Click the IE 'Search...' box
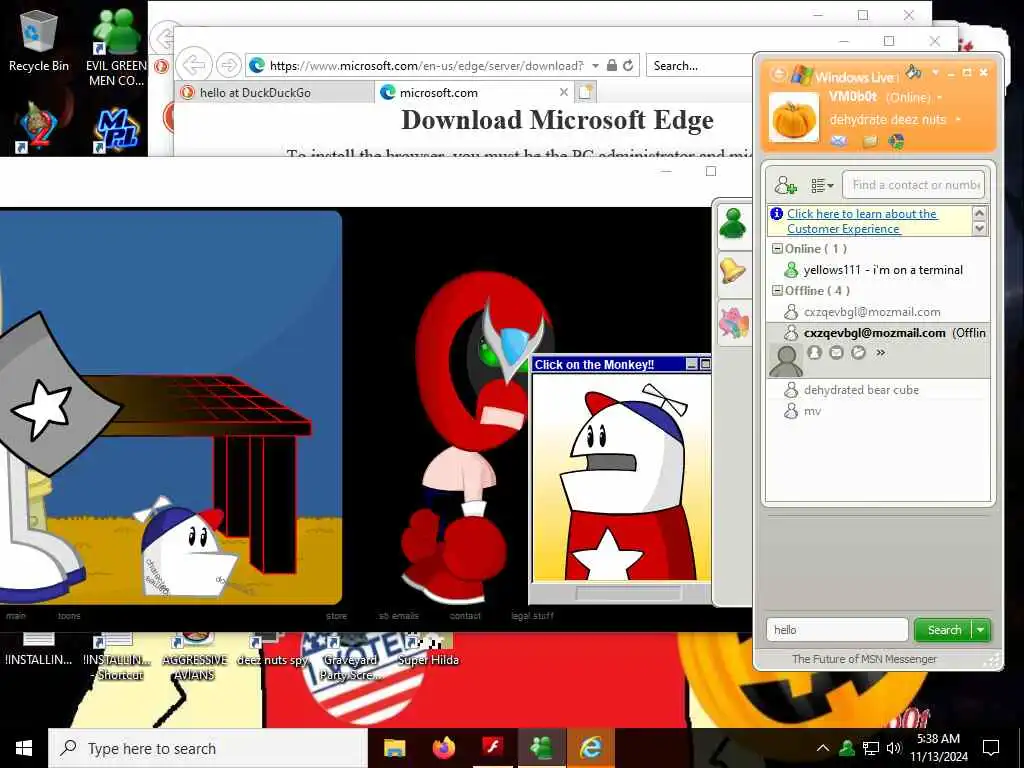Image resolution: width=1024 pixels, height=768 pixels. click(x=699, y=66)
